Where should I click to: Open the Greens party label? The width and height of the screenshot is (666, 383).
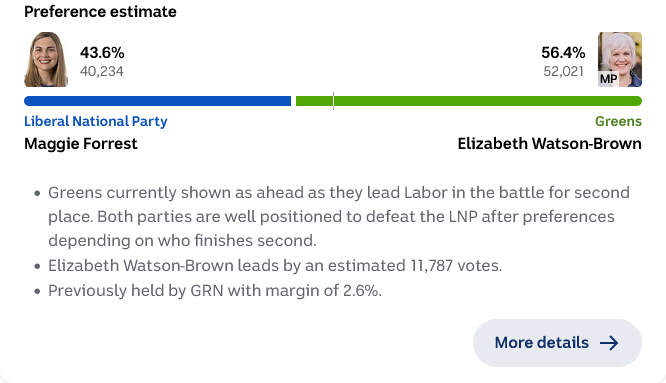[618, 121]
